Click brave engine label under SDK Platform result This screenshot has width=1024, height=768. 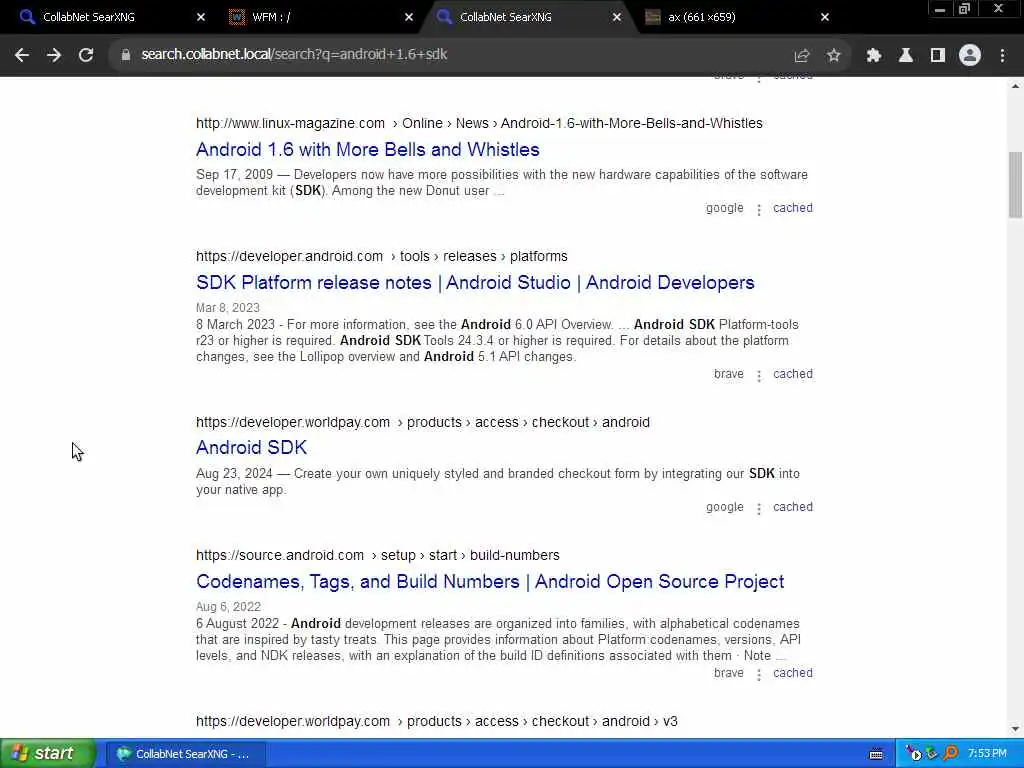point(728,374)
